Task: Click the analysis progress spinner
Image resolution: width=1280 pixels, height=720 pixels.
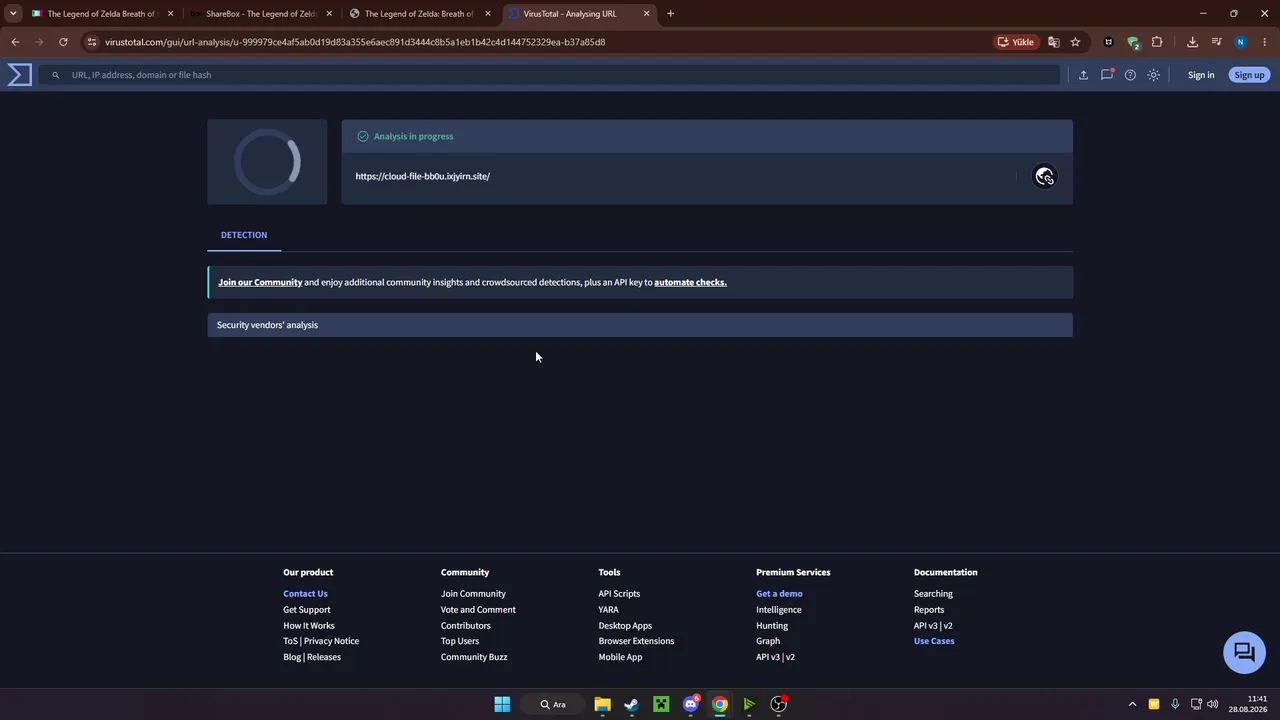Action: coord(267,162)
